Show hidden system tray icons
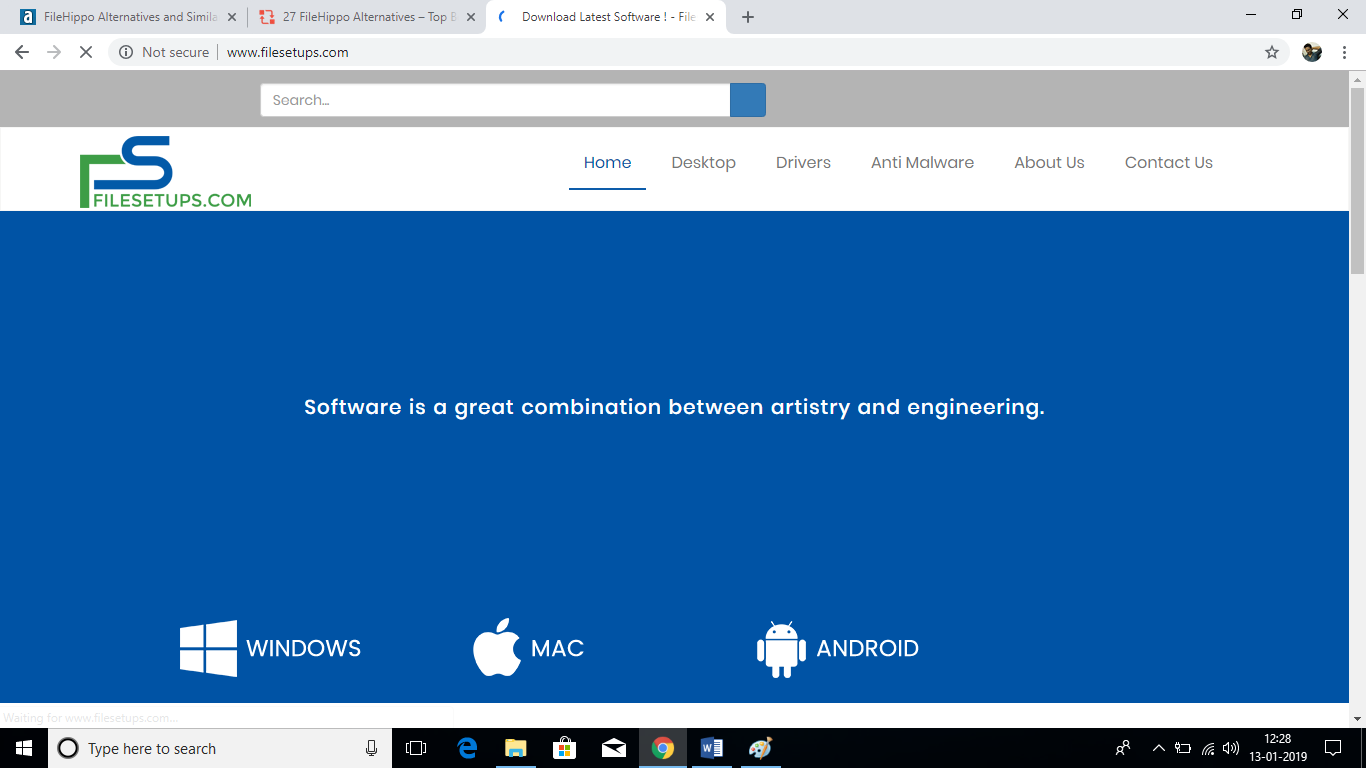 coord(1158,748)
